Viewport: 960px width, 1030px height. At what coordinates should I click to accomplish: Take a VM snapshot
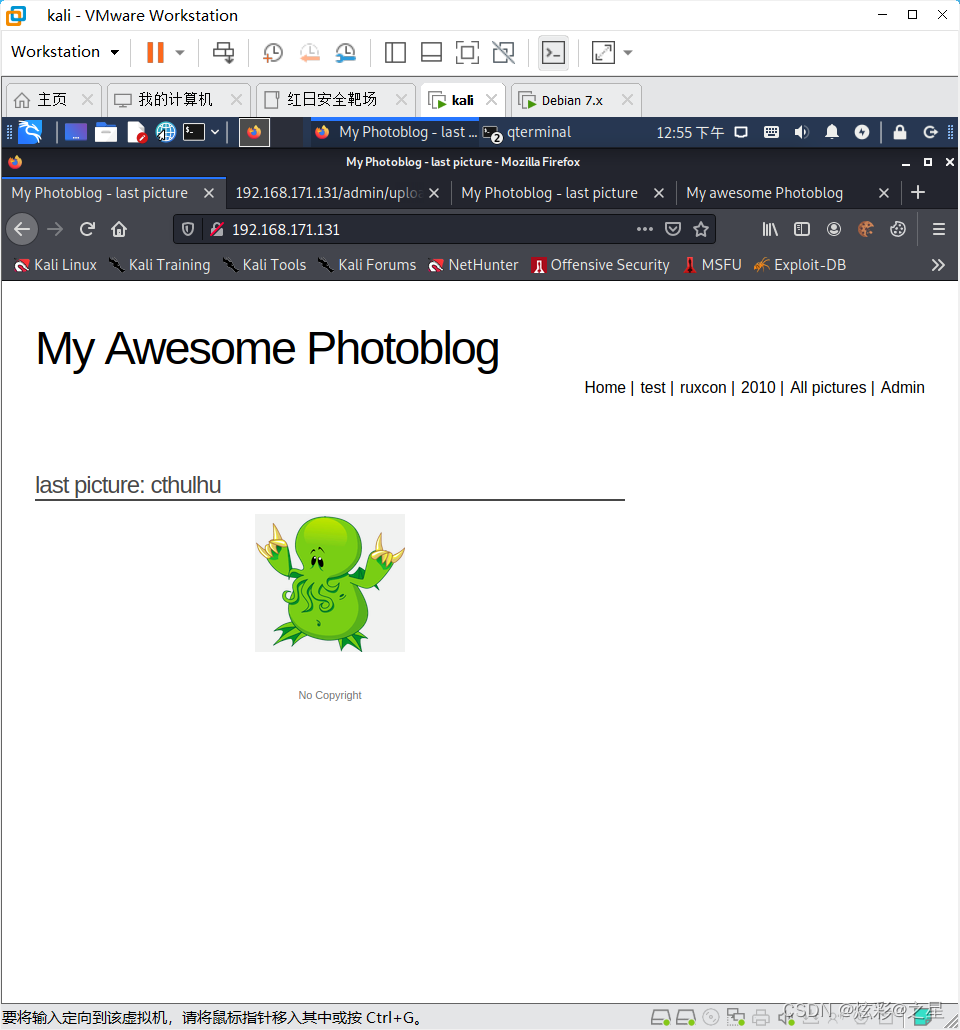(273, 53)
